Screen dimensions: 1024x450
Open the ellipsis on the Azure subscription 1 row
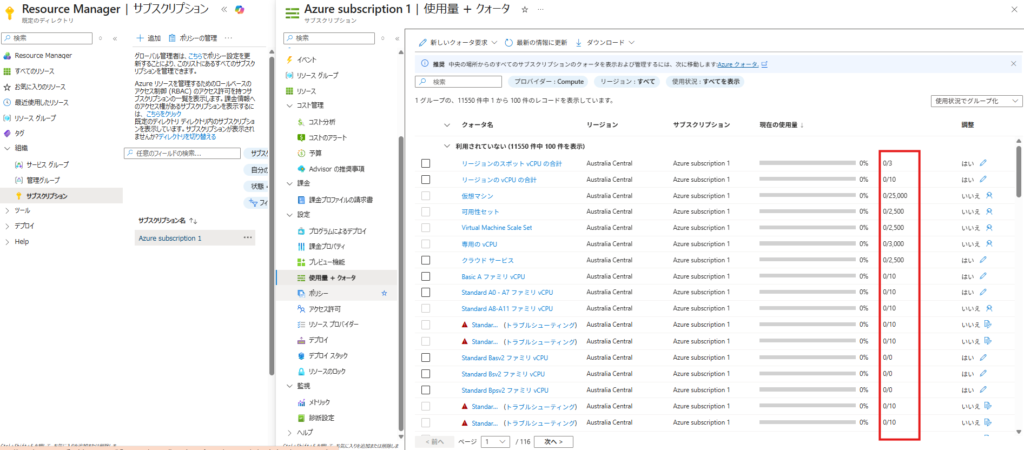click(x=248, y=238)
